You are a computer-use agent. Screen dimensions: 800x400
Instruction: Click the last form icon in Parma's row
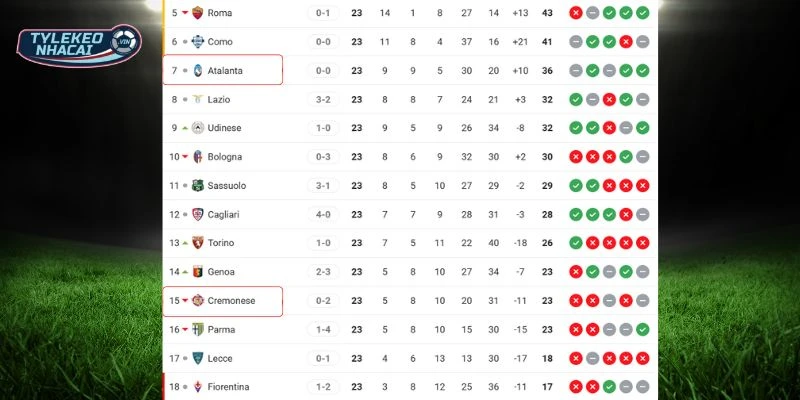tap(643, 330)
